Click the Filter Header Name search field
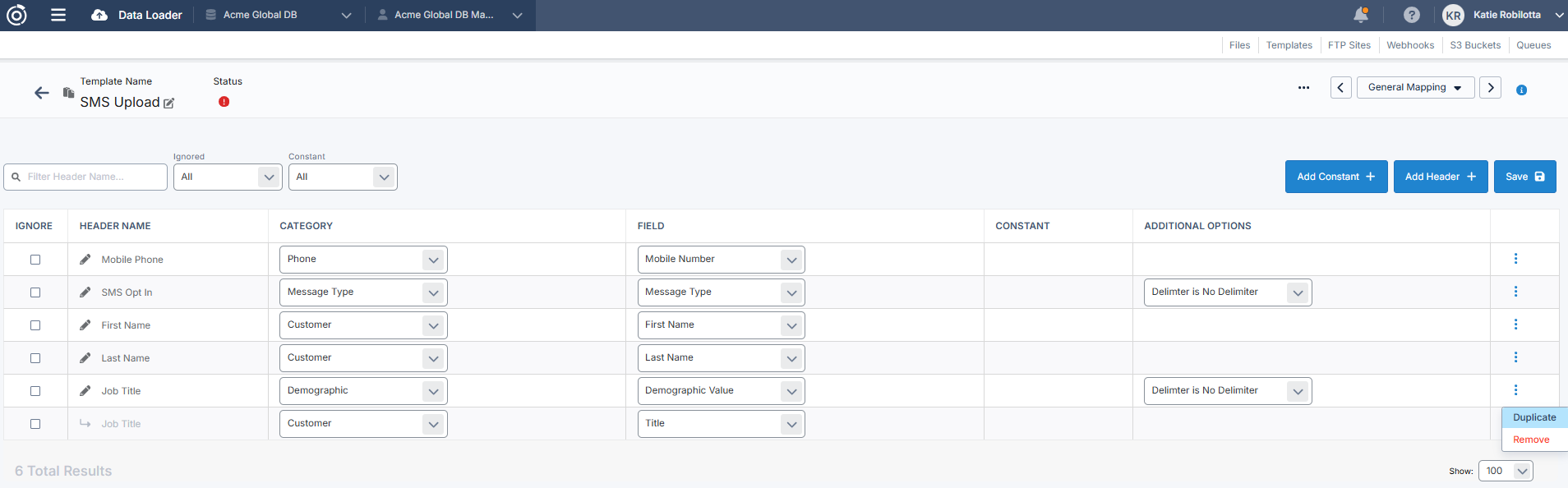Viewport: 1568px width, 488px height. [x=85, y=177]
